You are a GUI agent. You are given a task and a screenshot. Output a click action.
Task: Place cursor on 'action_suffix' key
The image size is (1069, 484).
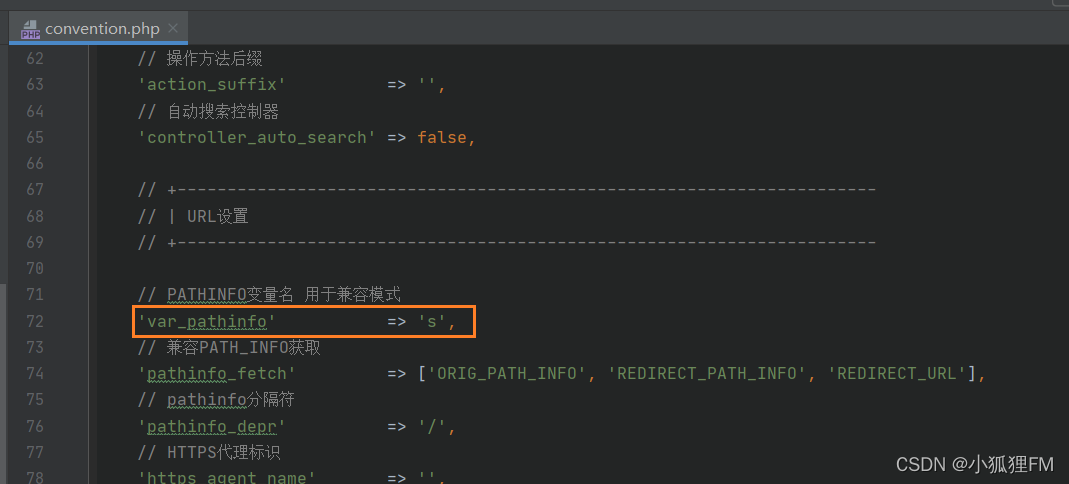pos(211,85)
